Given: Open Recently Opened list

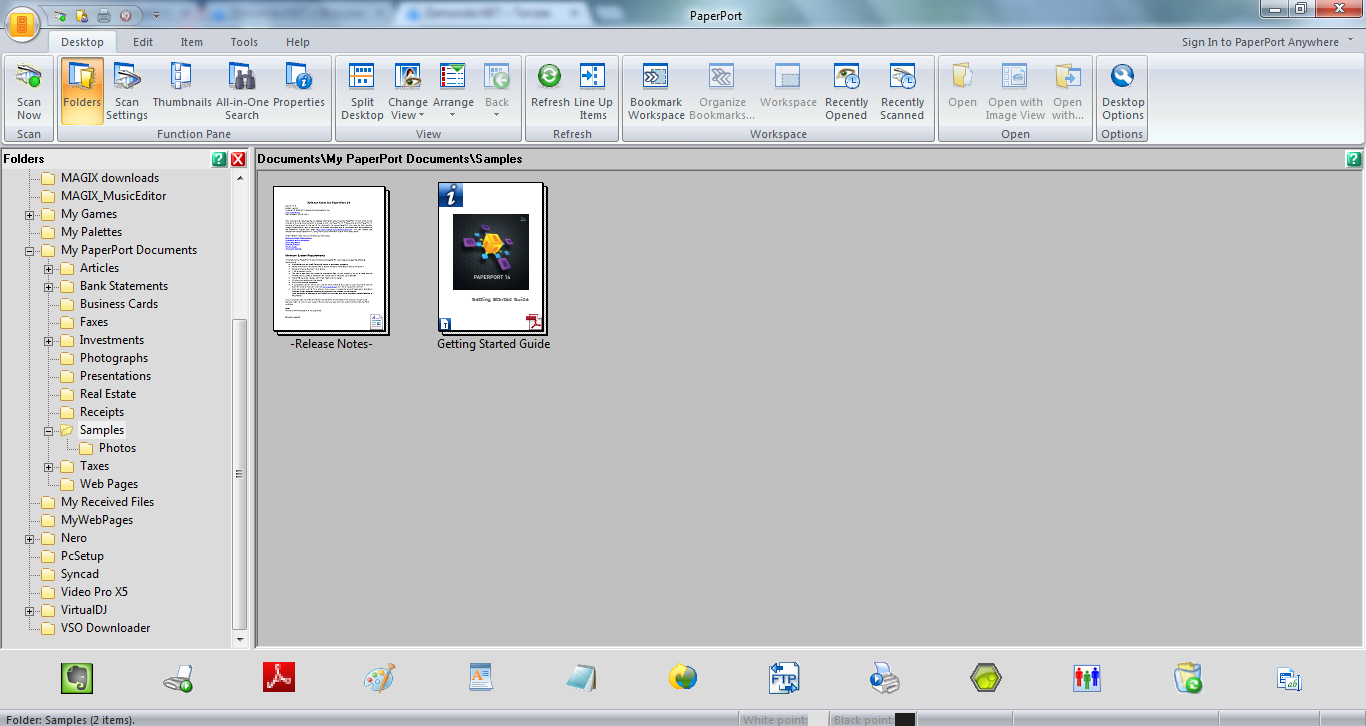Looking at the screenshot, I should click(846, 90).
